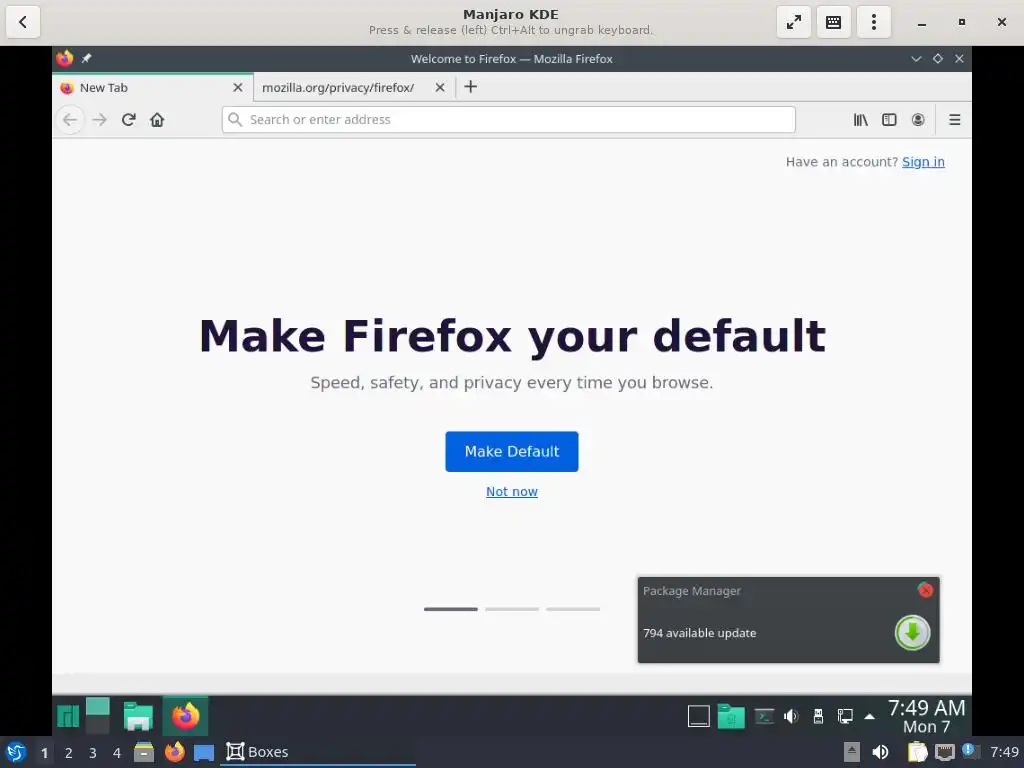Click the Sign in link

(923, 162)
